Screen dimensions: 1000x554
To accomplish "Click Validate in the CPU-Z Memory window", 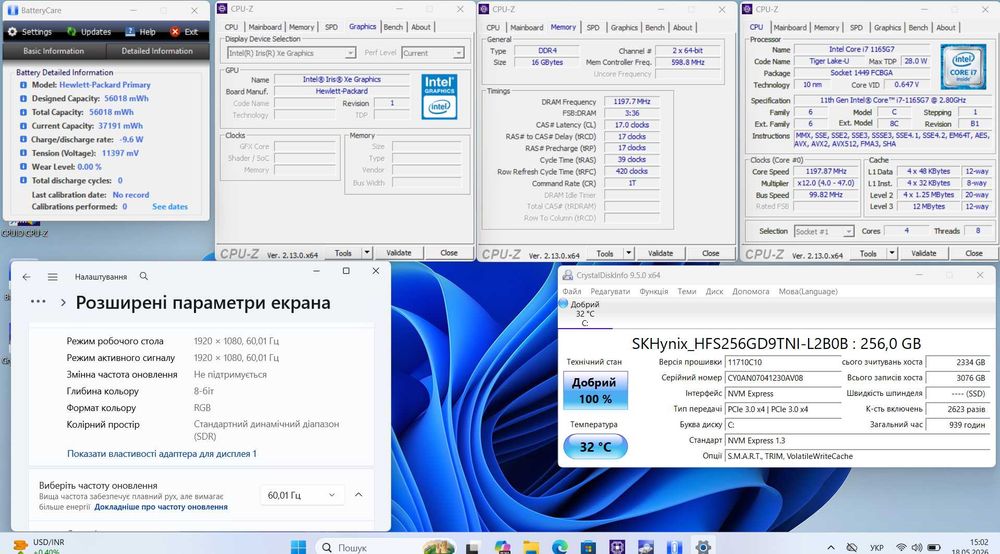I will coord(660,253).
